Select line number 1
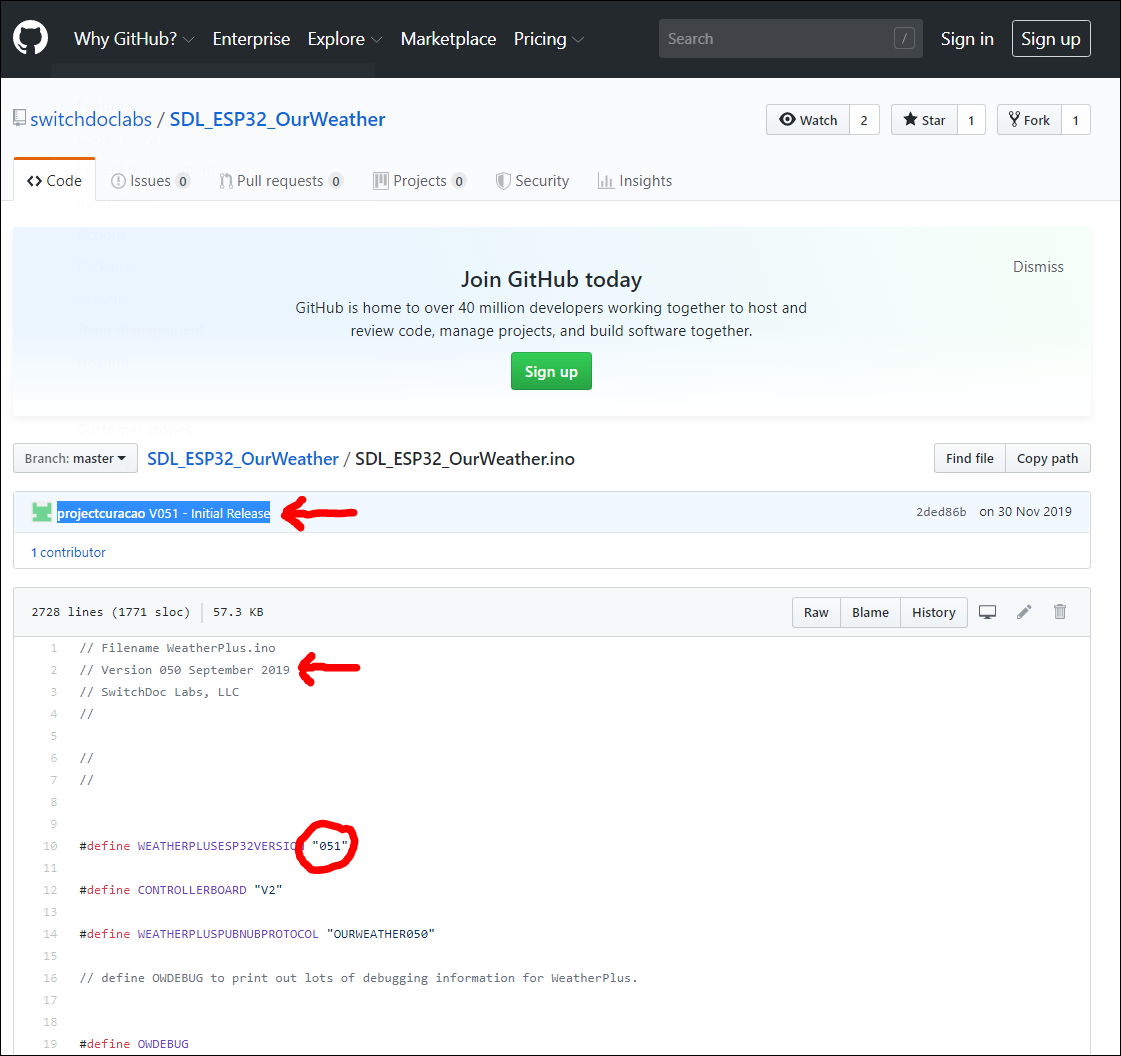This screenshot has width=1121, height=1056. coord(54,648)
